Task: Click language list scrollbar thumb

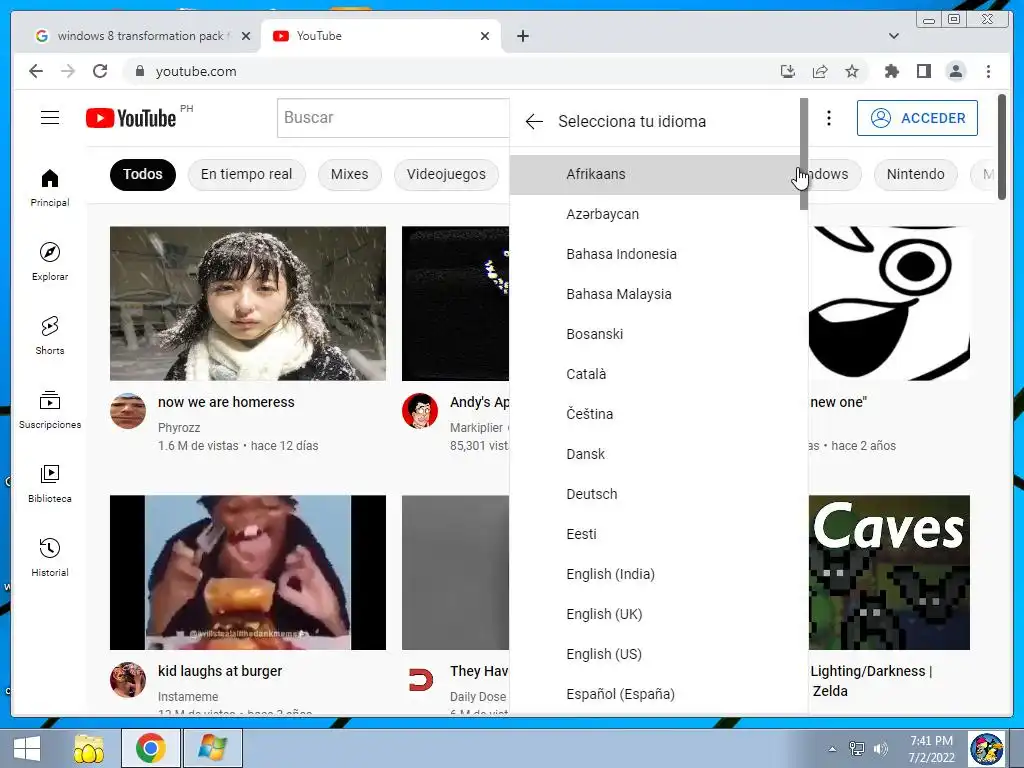Action: (x=804, y=154)
